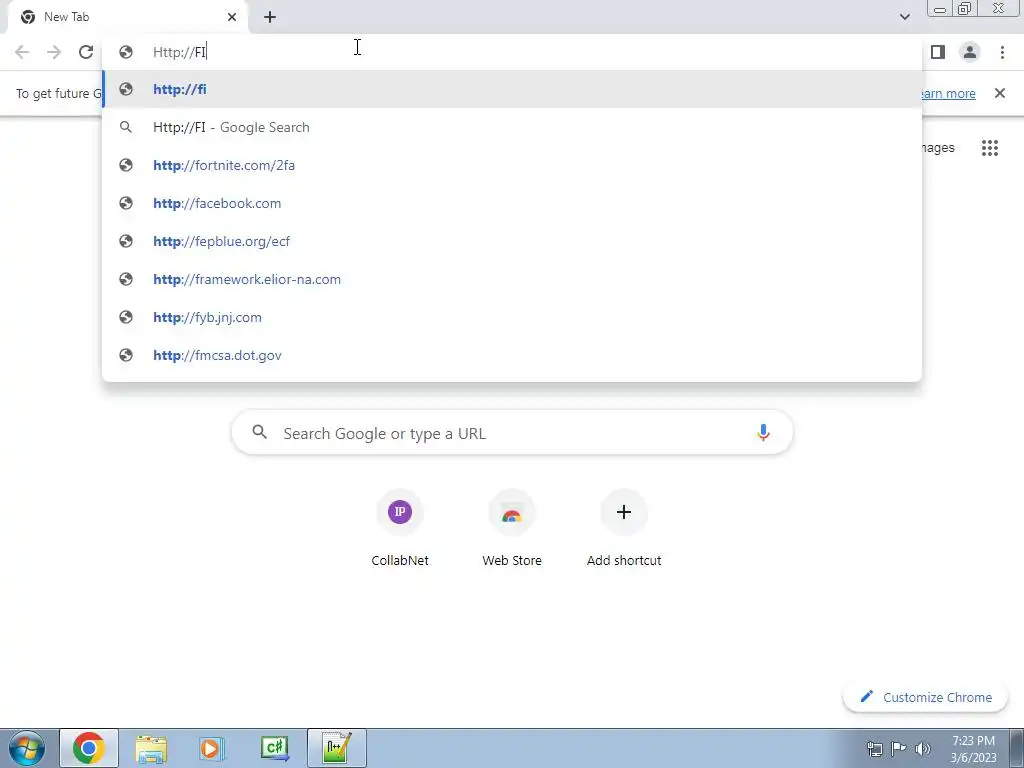1024x768 pixels.
Task: Click the search icon beside Google Search suggestion
Action: (x=126, y=127)
